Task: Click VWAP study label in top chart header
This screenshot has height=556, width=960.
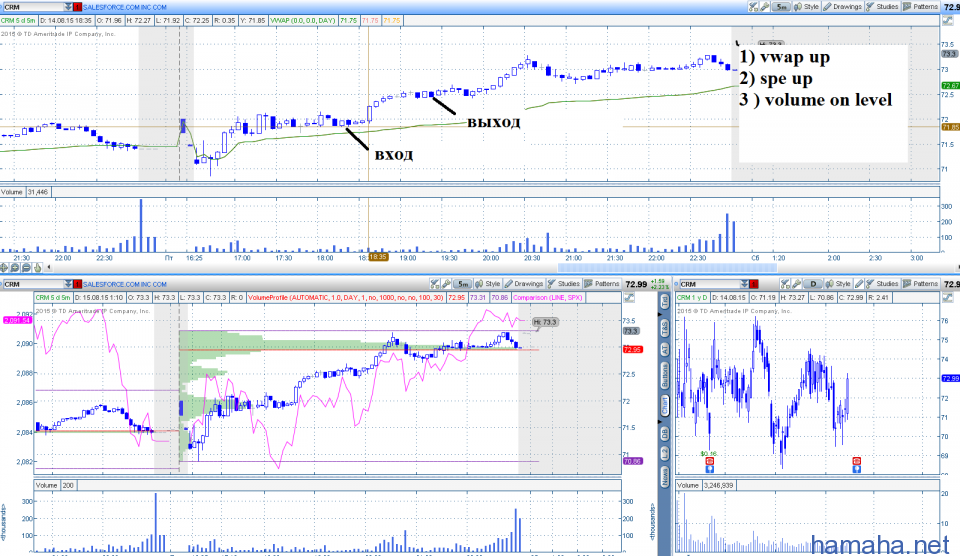Action: coord(303,20)
